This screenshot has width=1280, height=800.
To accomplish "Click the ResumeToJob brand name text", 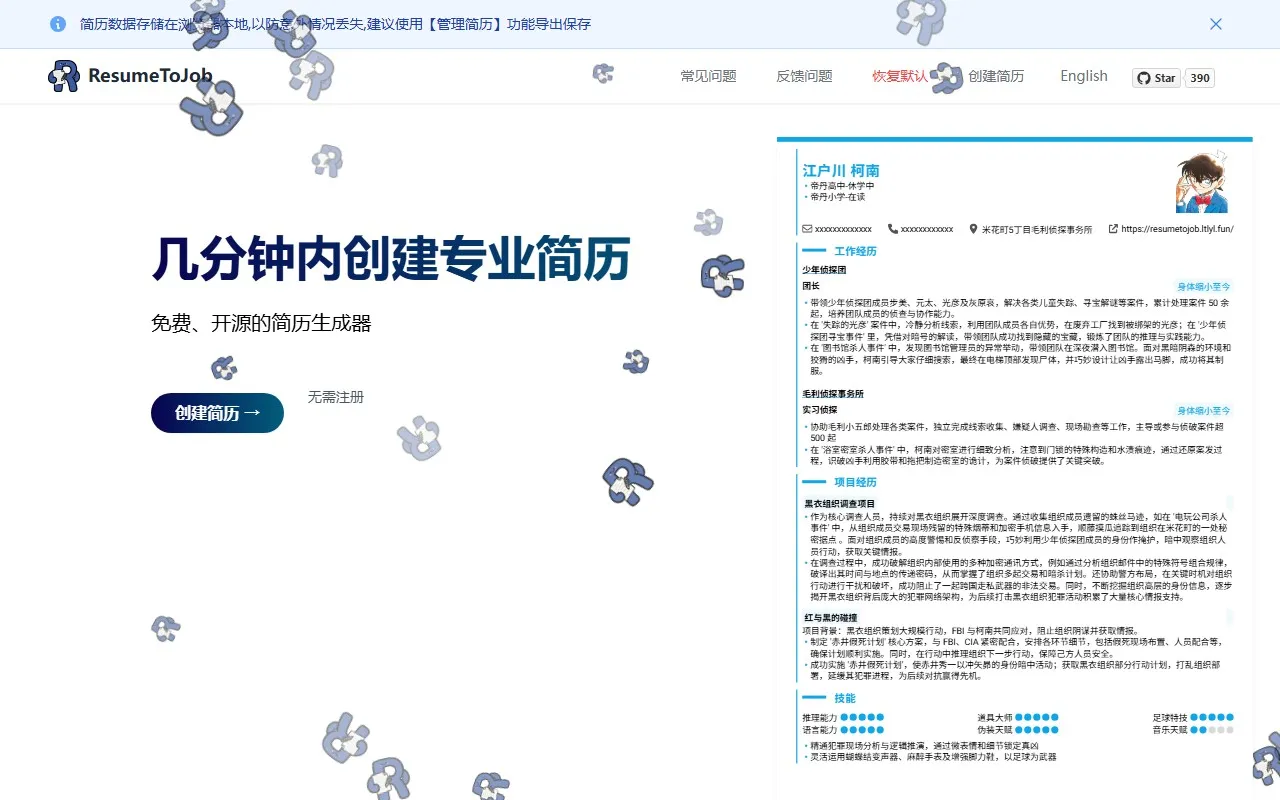I will coord(150,76).
